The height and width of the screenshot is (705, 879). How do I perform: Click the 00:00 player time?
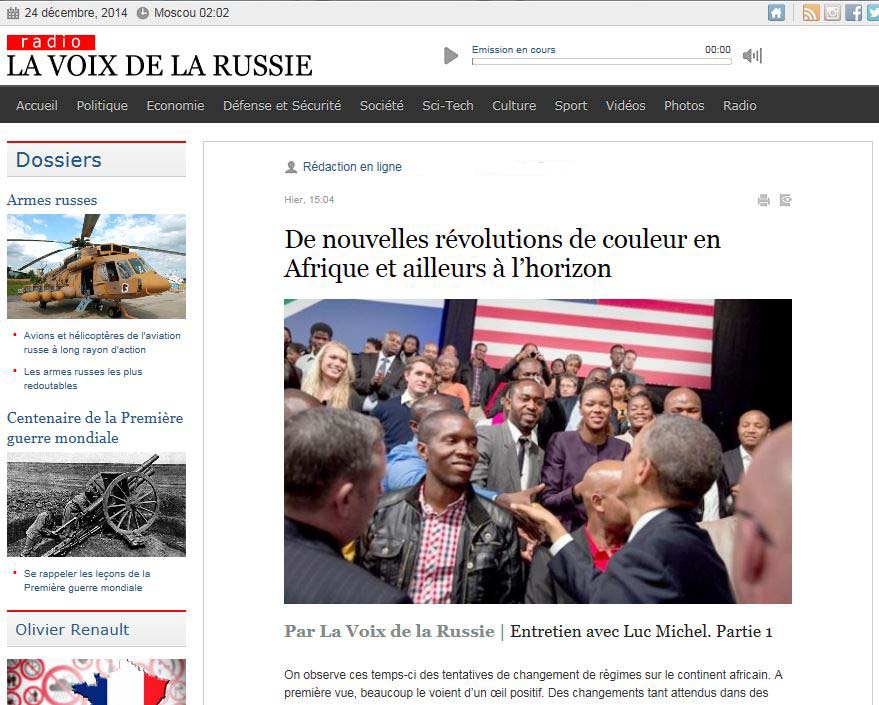coord(718,50)
